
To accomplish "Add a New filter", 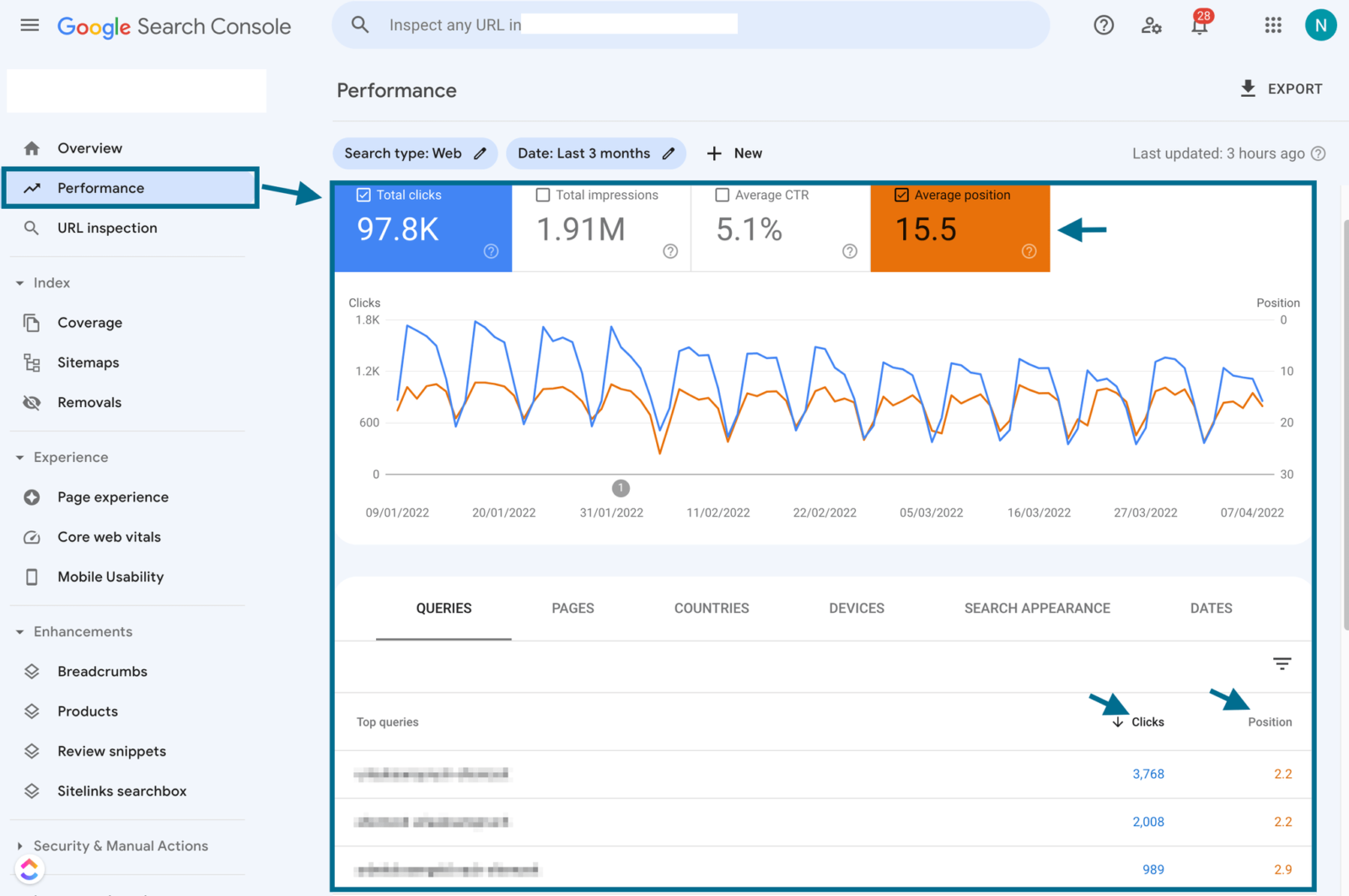I will pyautogui.click(x=734, y=153).
